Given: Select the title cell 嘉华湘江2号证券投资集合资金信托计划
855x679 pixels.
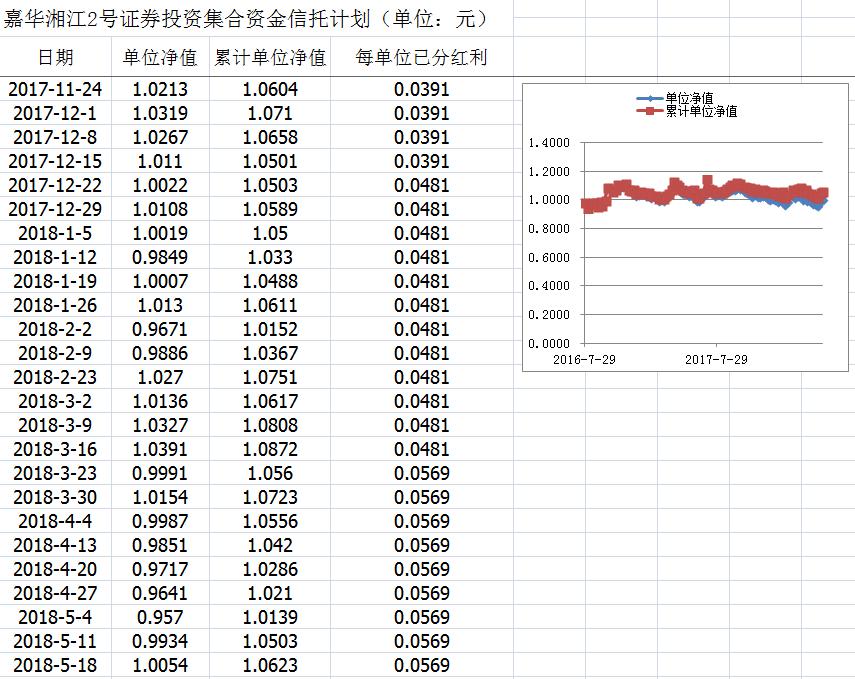Looking at the screenshot, I should (245, 19).
